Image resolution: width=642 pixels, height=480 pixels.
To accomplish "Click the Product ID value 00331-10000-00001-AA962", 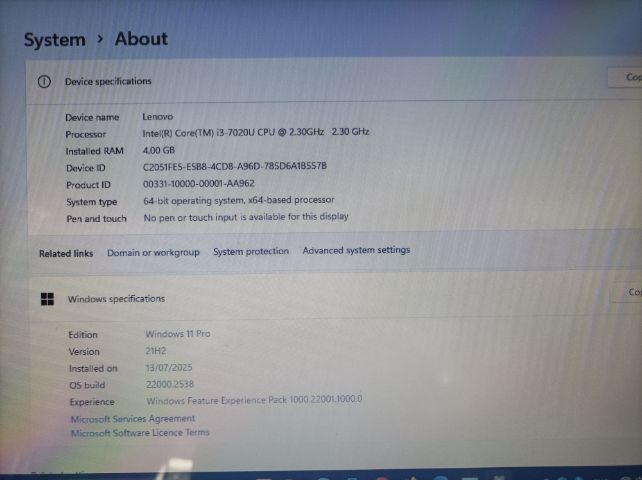I will click(199, 183).
